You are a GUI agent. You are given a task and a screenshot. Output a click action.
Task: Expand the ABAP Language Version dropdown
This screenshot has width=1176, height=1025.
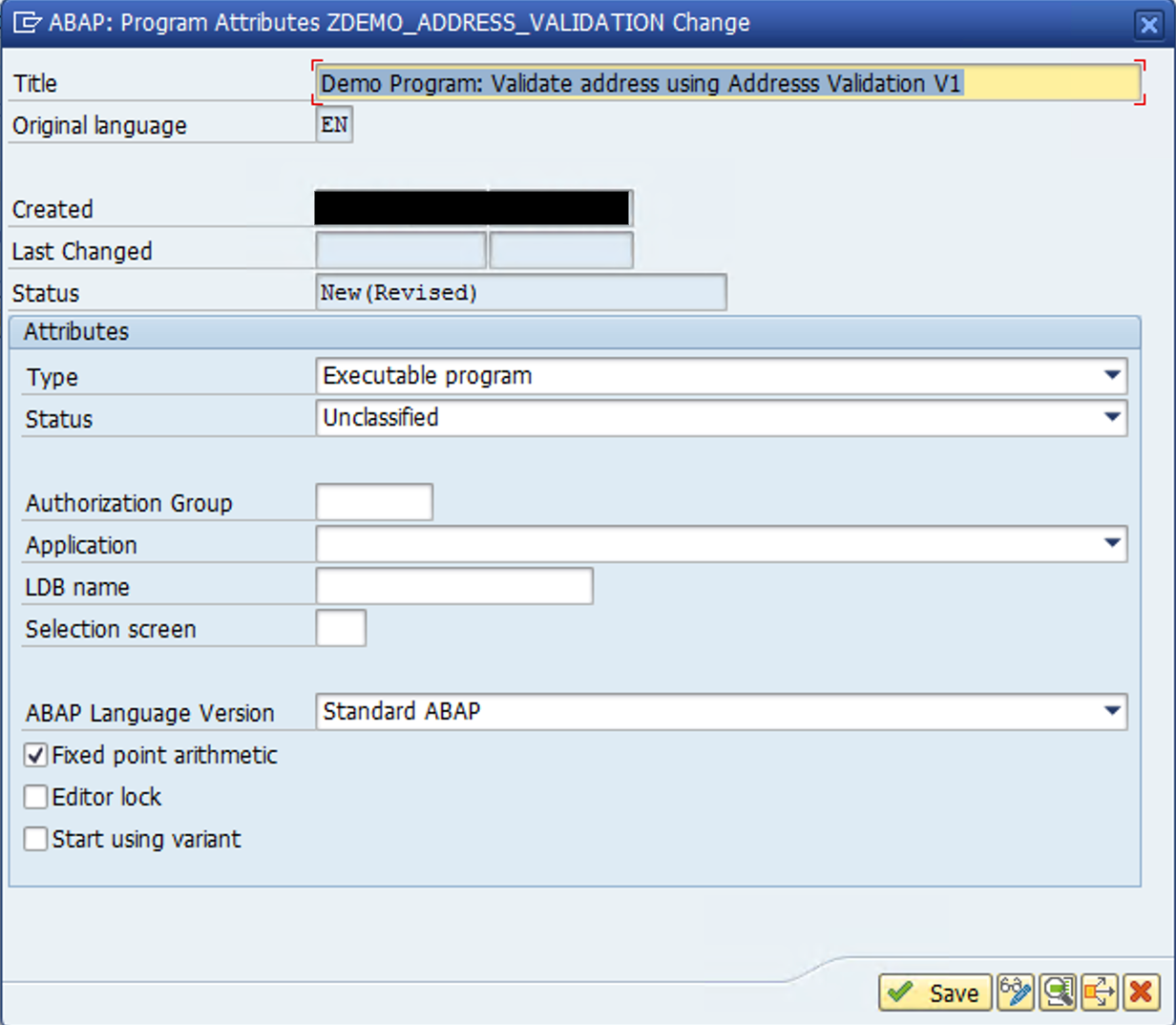coord(1112,712)
